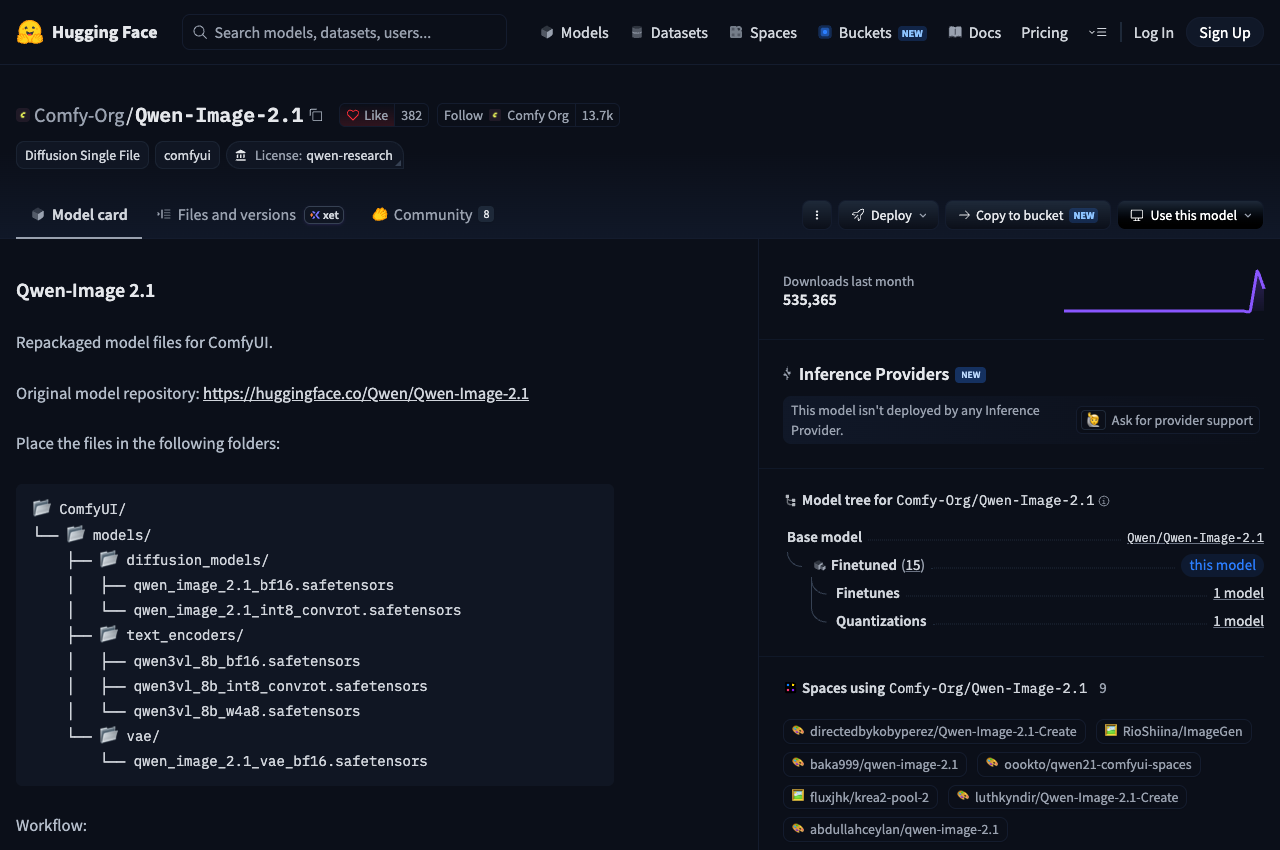
Task: Open directedbykobyperez/Qwen-Image-2.1-Create space
Action: click(934, 731)
